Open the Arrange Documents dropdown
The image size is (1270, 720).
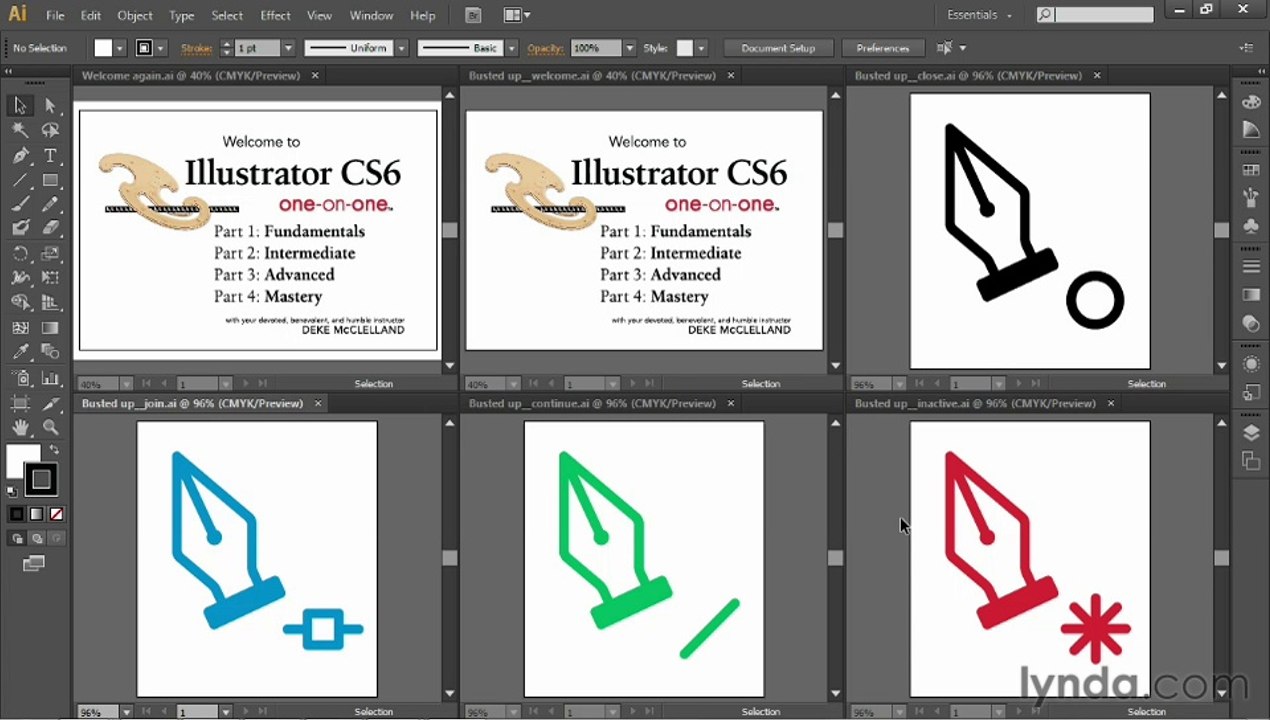516,15
